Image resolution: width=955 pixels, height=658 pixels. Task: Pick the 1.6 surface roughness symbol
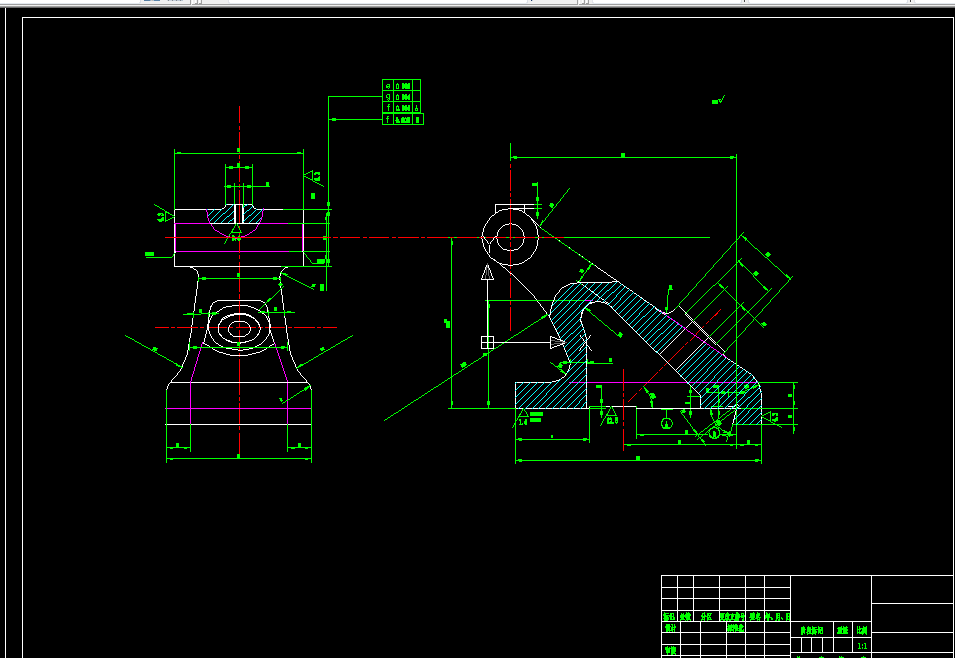tap(523, 417)
